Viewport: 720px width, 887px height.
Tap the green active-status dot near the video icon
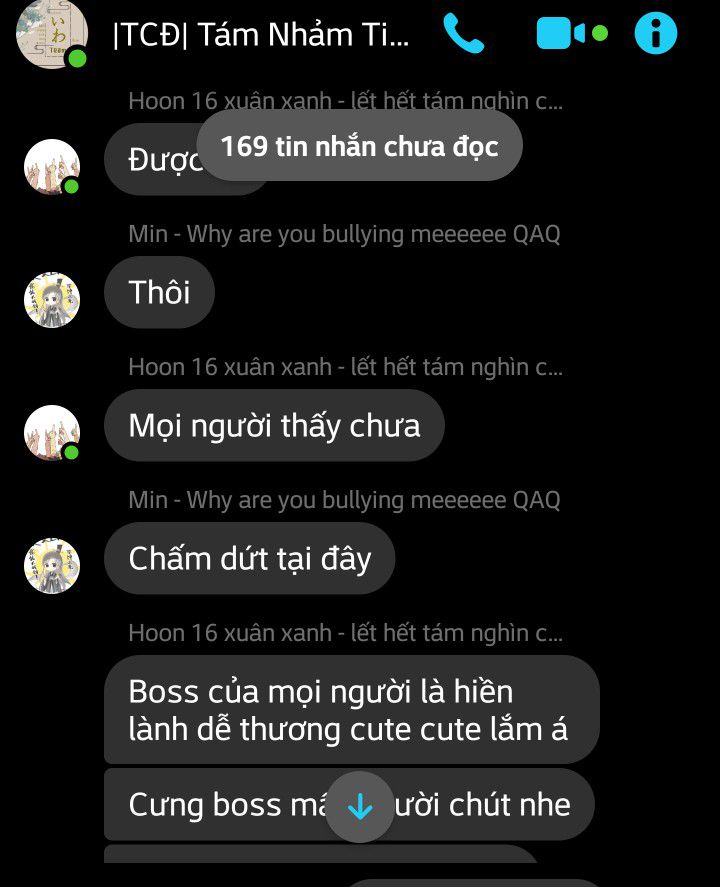600,33
